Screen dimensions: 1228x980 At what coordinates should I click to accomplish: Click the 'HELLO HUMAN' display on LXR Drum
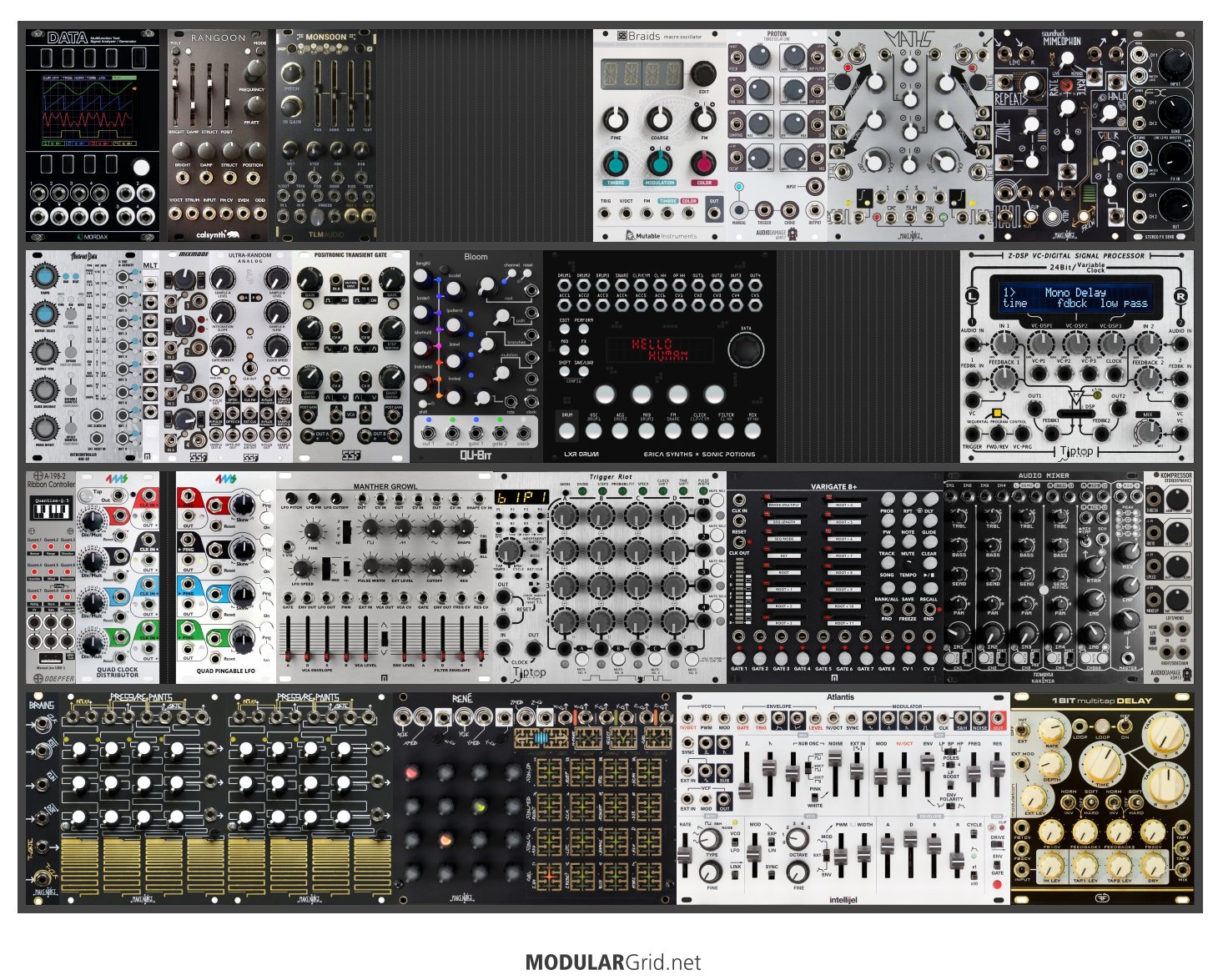661,349
